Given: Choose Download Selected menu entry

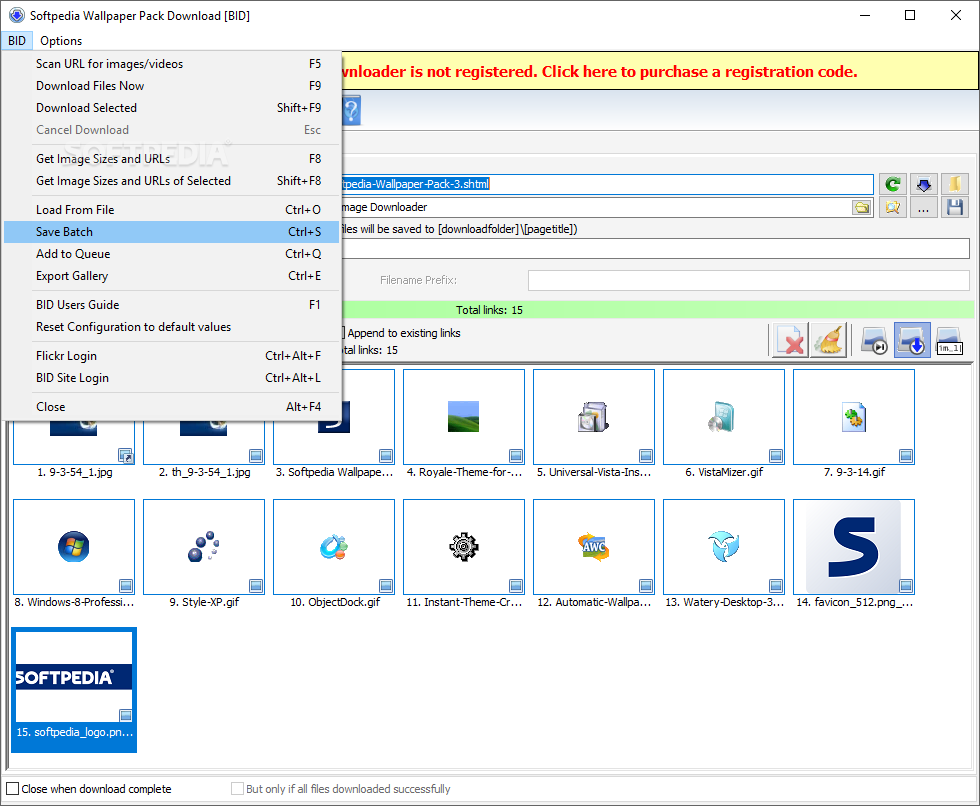Looking at the screenshot, I should click(172, 107).
